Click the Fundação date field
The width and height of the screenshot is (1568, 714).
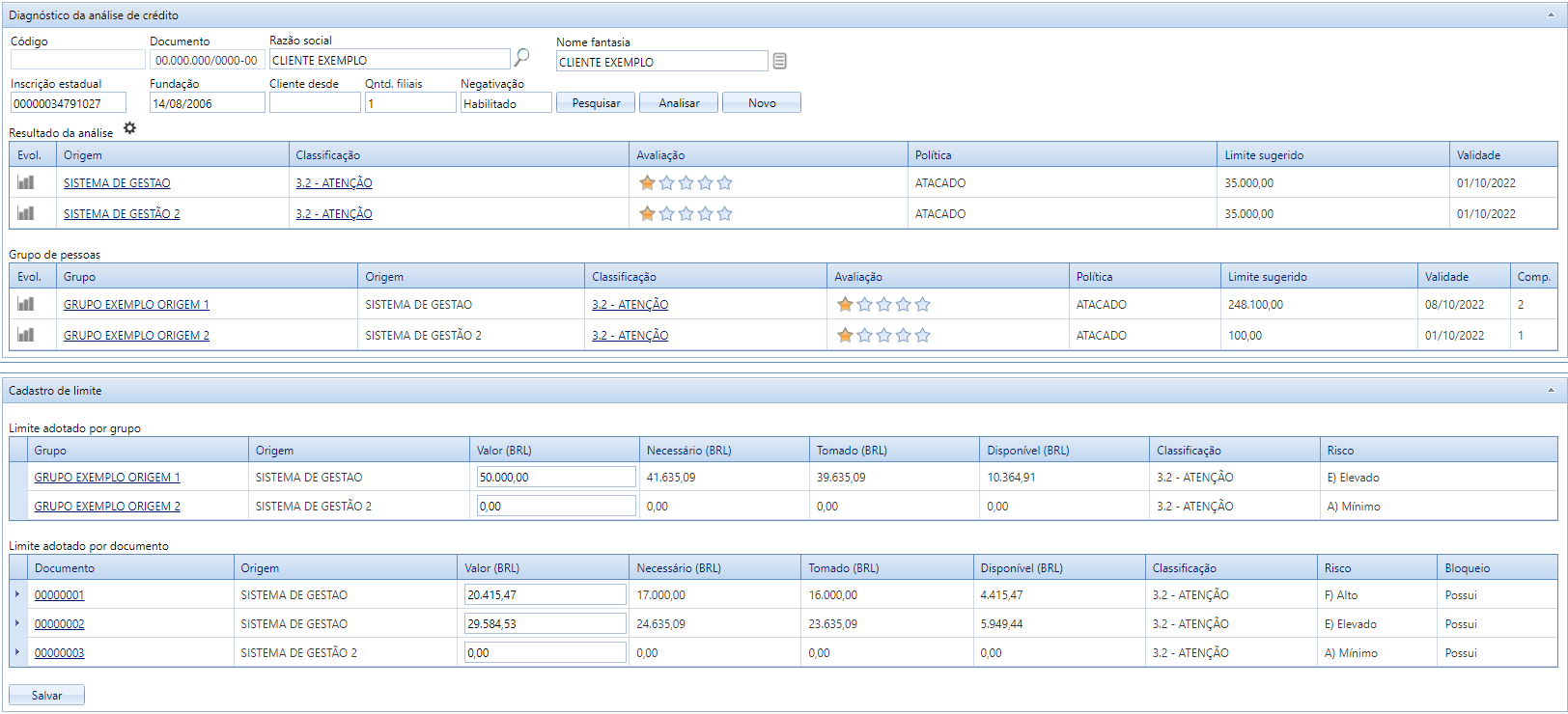(208, 103)
